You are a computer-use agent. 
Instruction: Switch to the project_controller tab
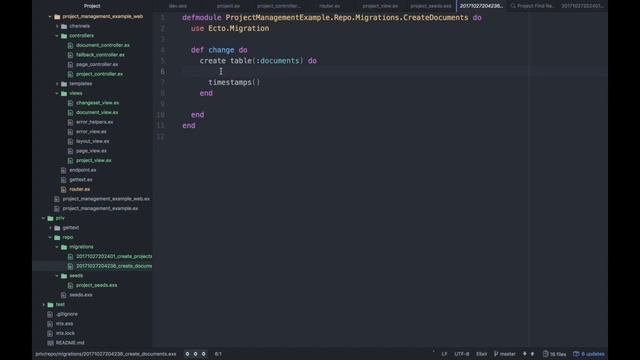pyautogui.click(x=279, y=6)
